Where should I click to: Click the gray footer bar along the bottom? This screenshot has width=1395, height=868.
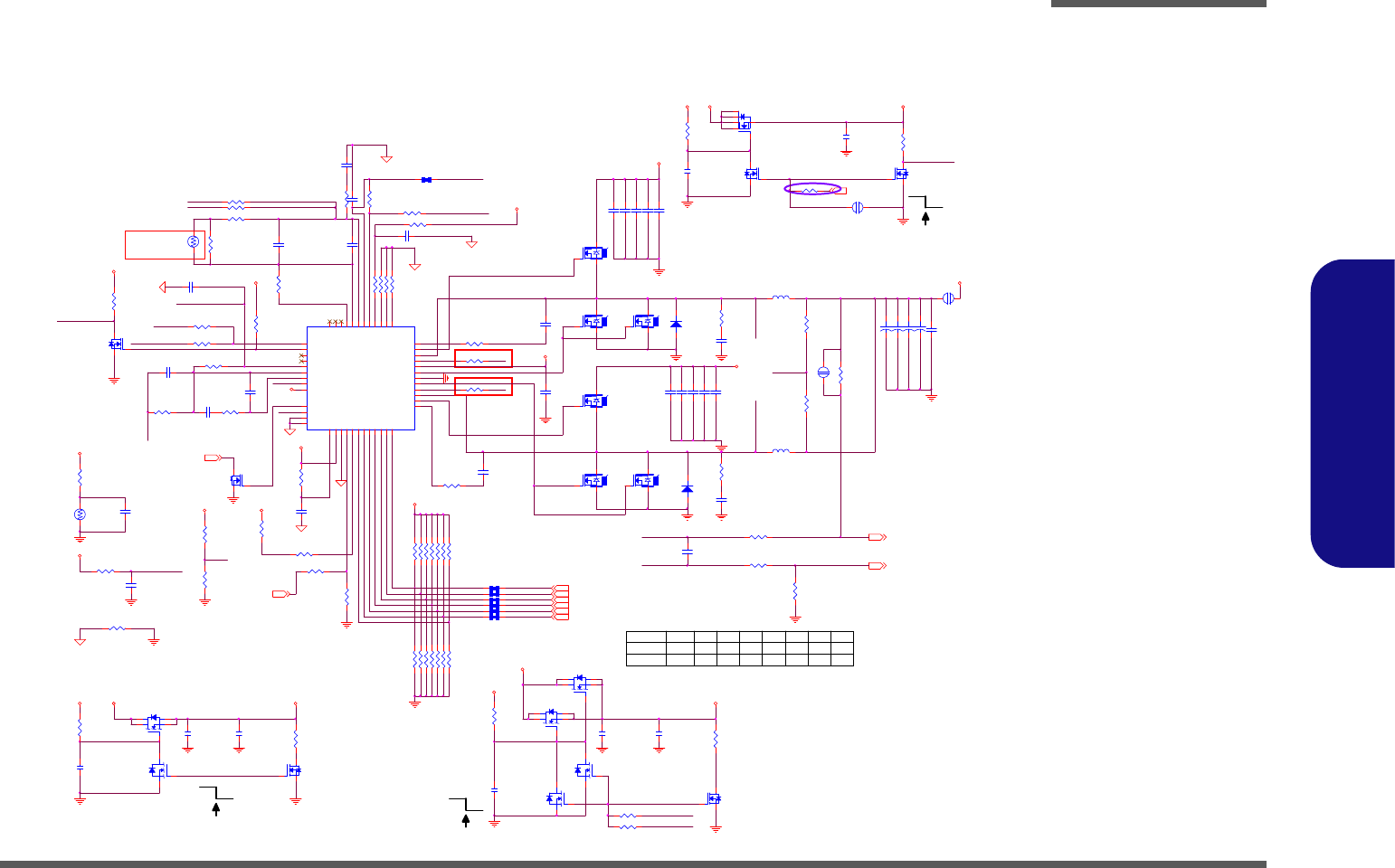pyautogui.click(x=633, y=864)
